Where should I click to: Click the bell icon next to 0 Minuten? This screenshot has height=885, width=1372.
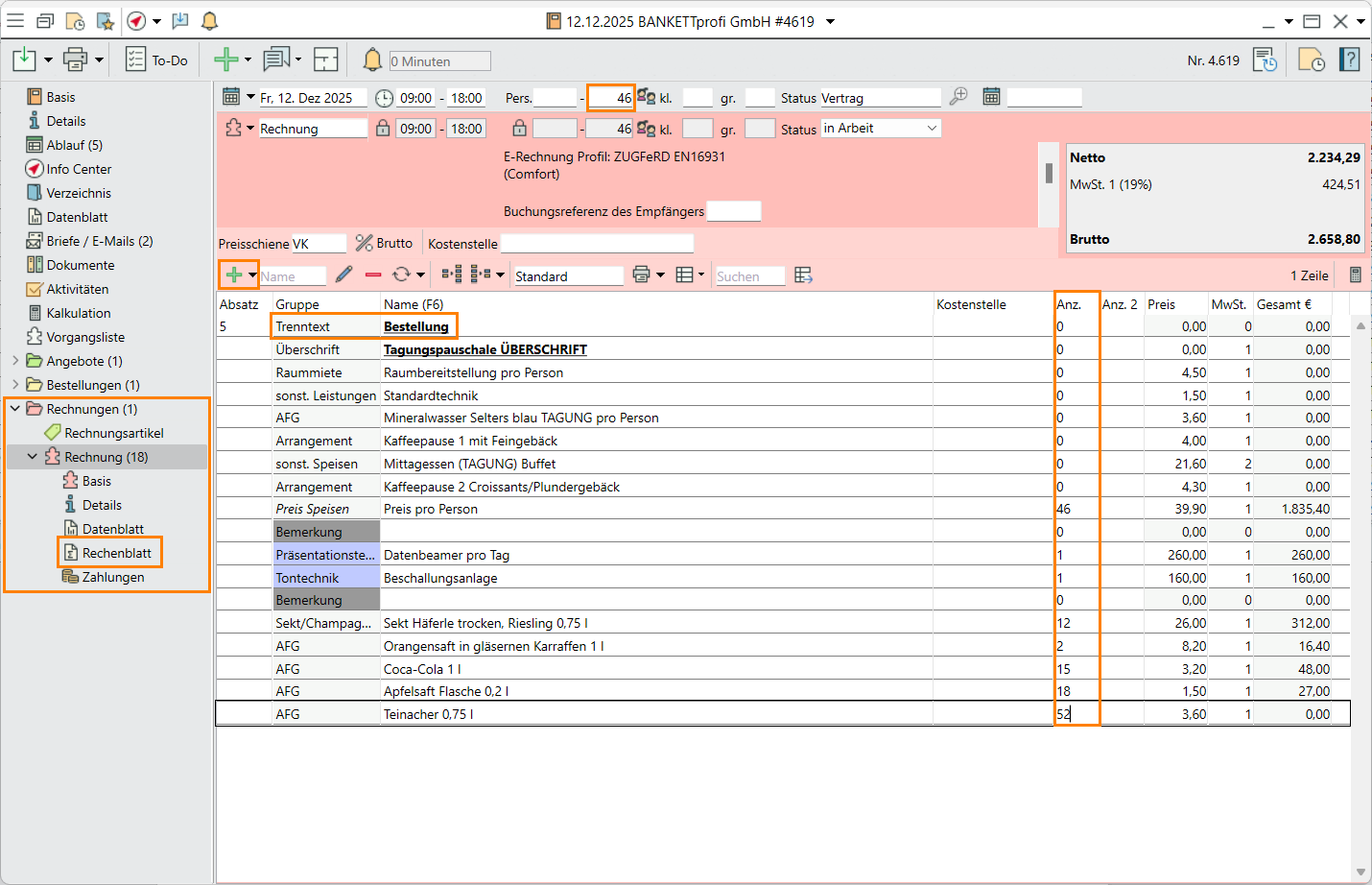click(372, 60)
